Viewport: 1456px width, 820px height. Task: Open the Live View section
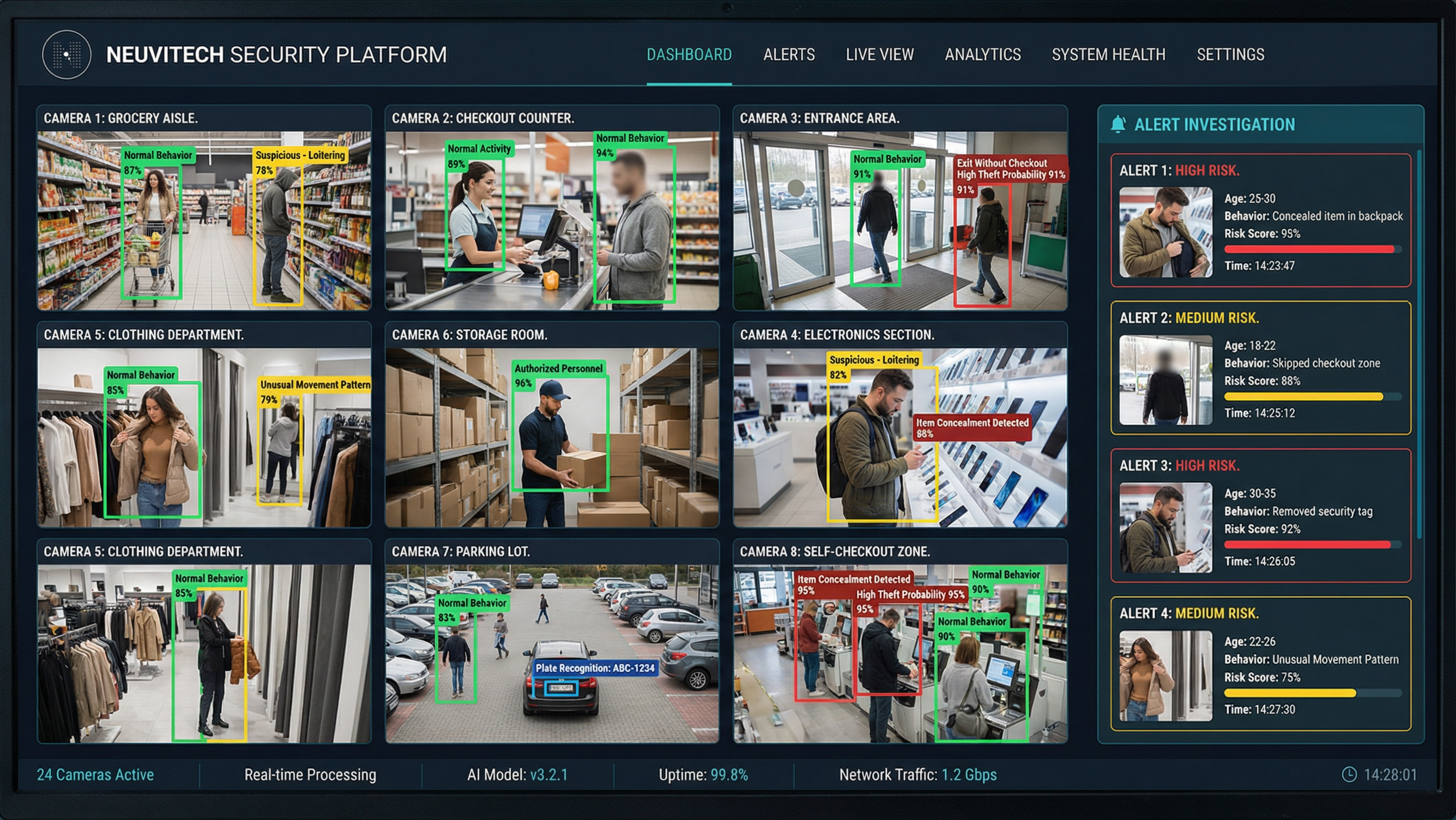[x=880, y=55]
